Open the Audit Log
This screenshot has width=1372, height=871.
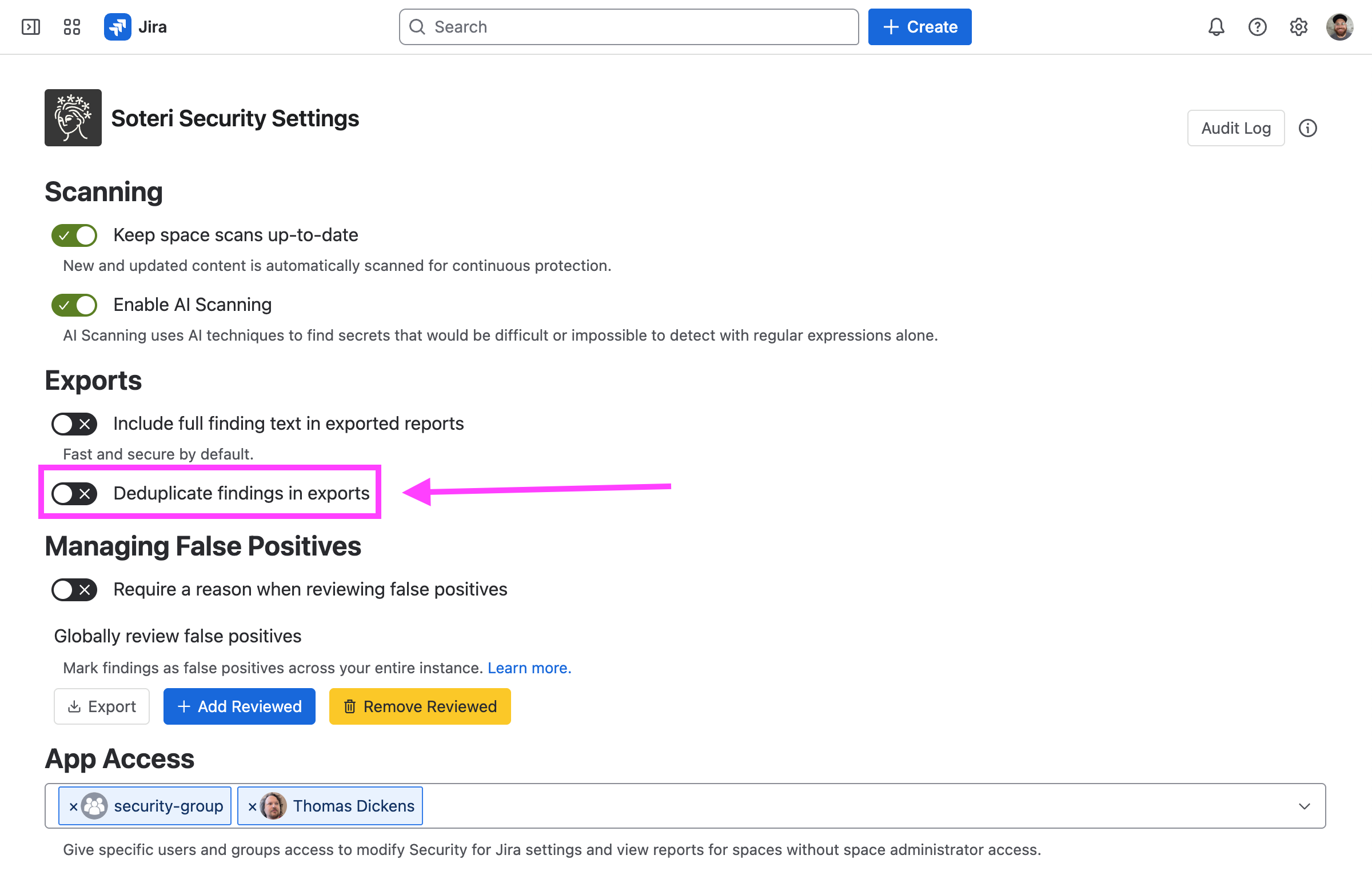pyautogui.click(x=1236, y=128)
